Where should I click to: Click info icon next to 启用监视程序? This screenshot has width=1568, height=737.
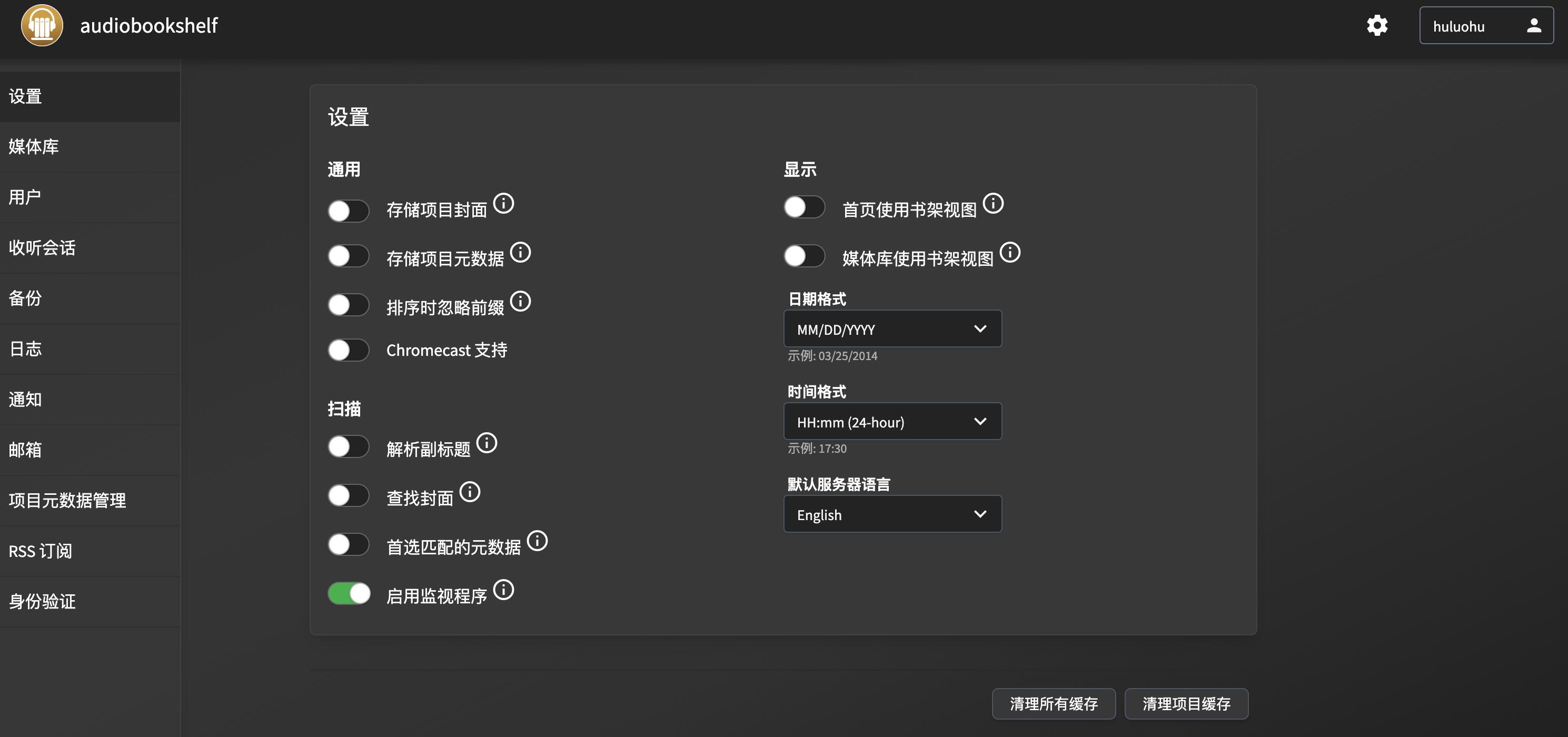click(503, 590)
